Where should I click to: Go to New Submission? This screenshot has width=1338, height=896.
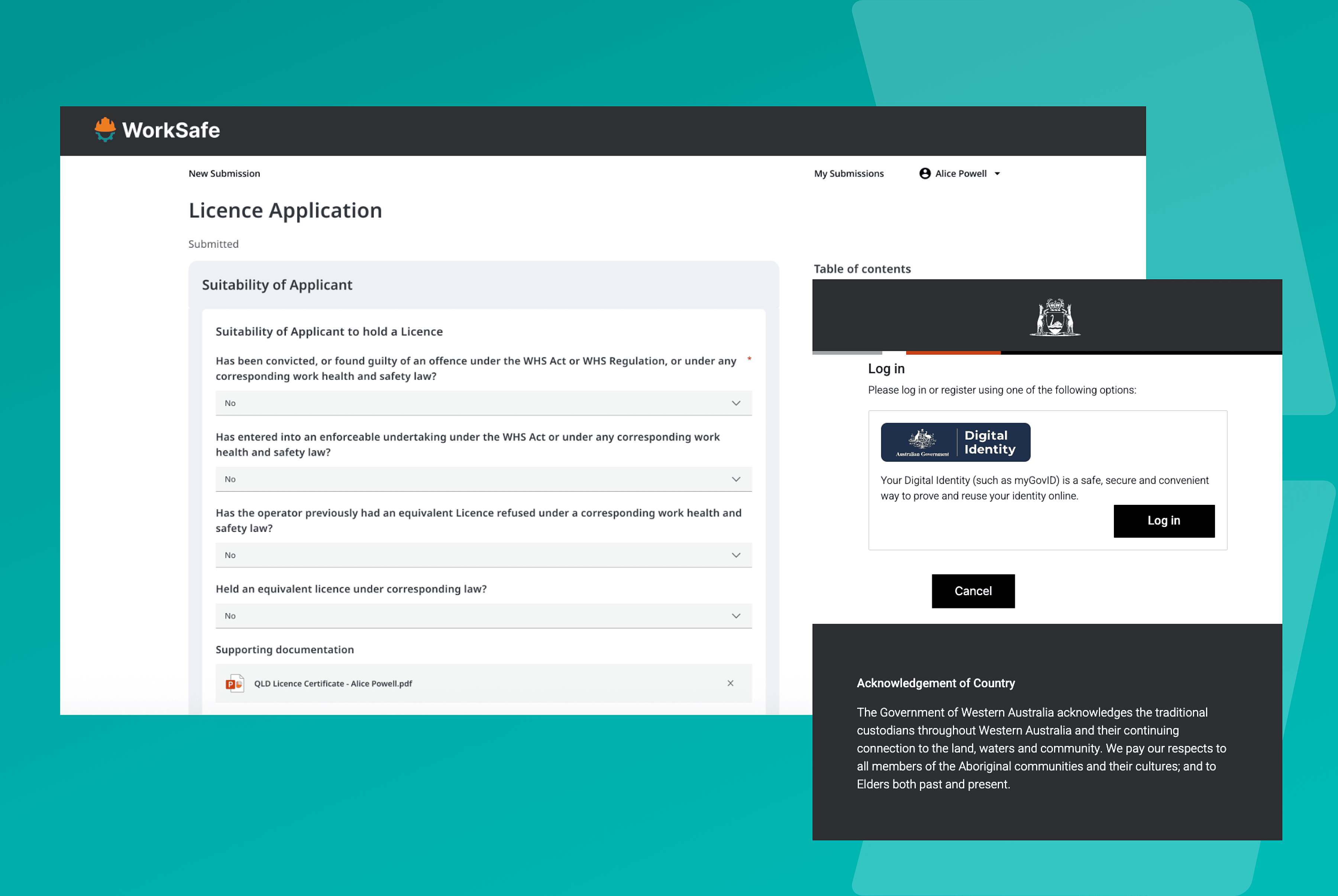pyautogui.click(x=224, y=173)
